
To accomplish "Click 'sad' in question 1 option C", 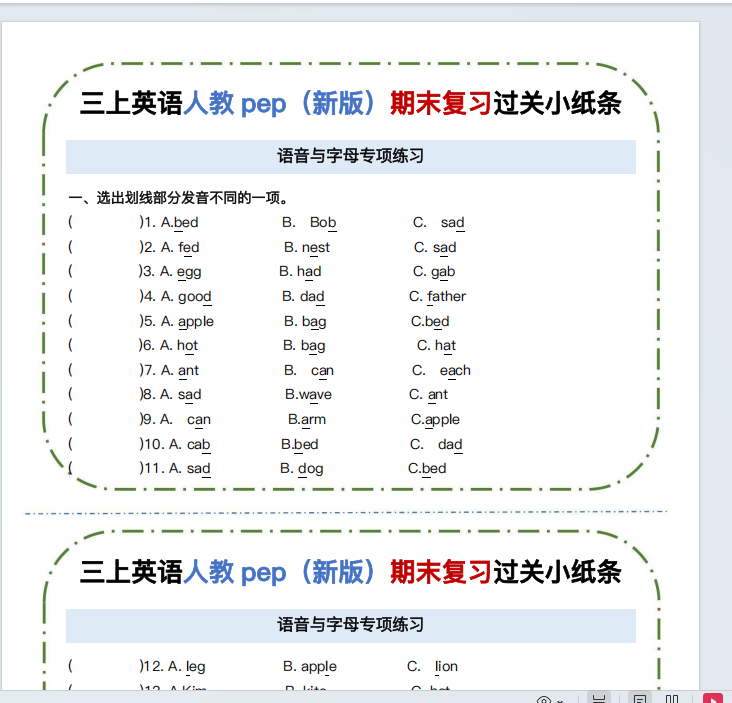I will (x=452, y=223).
